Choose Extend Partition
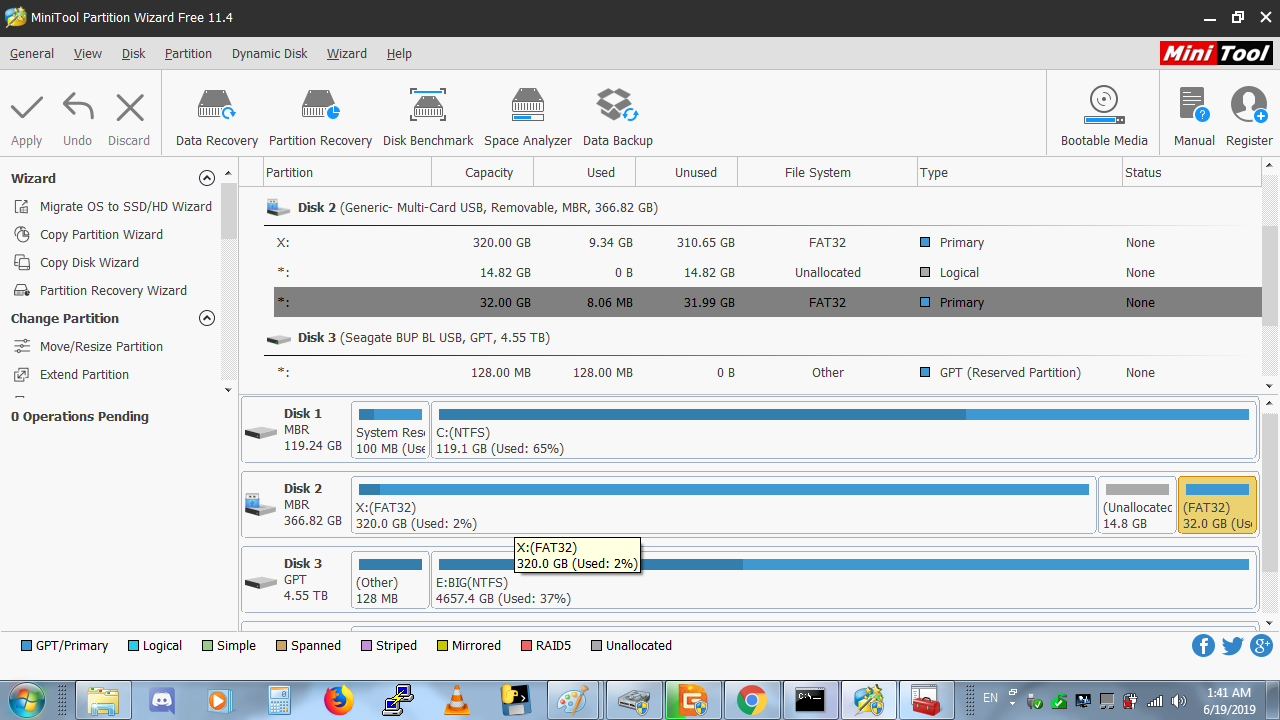1280x720 pixels. coord(84,374)
